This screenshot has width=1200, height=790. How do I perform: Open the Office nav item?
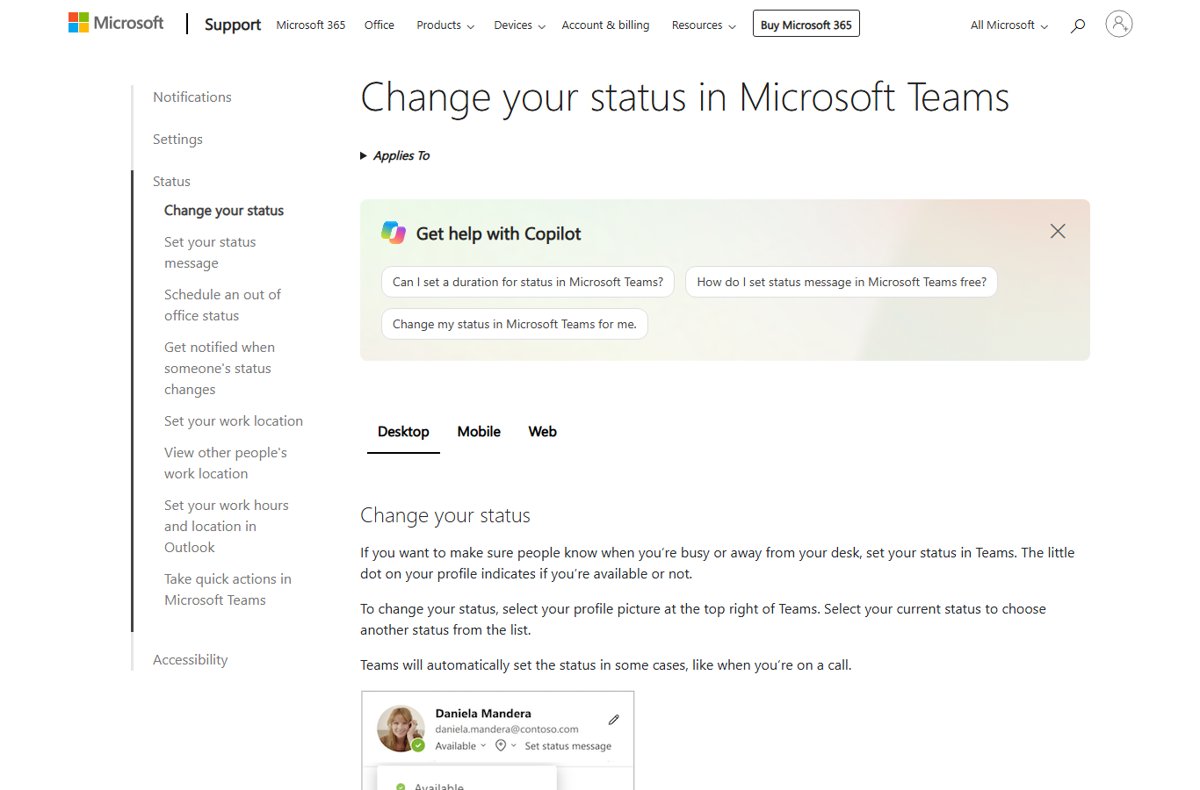coord(379,25)
